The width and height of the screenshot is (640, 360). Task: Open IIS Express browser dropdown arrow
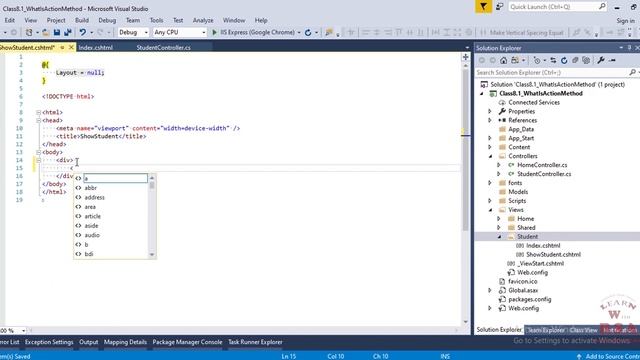299,32
